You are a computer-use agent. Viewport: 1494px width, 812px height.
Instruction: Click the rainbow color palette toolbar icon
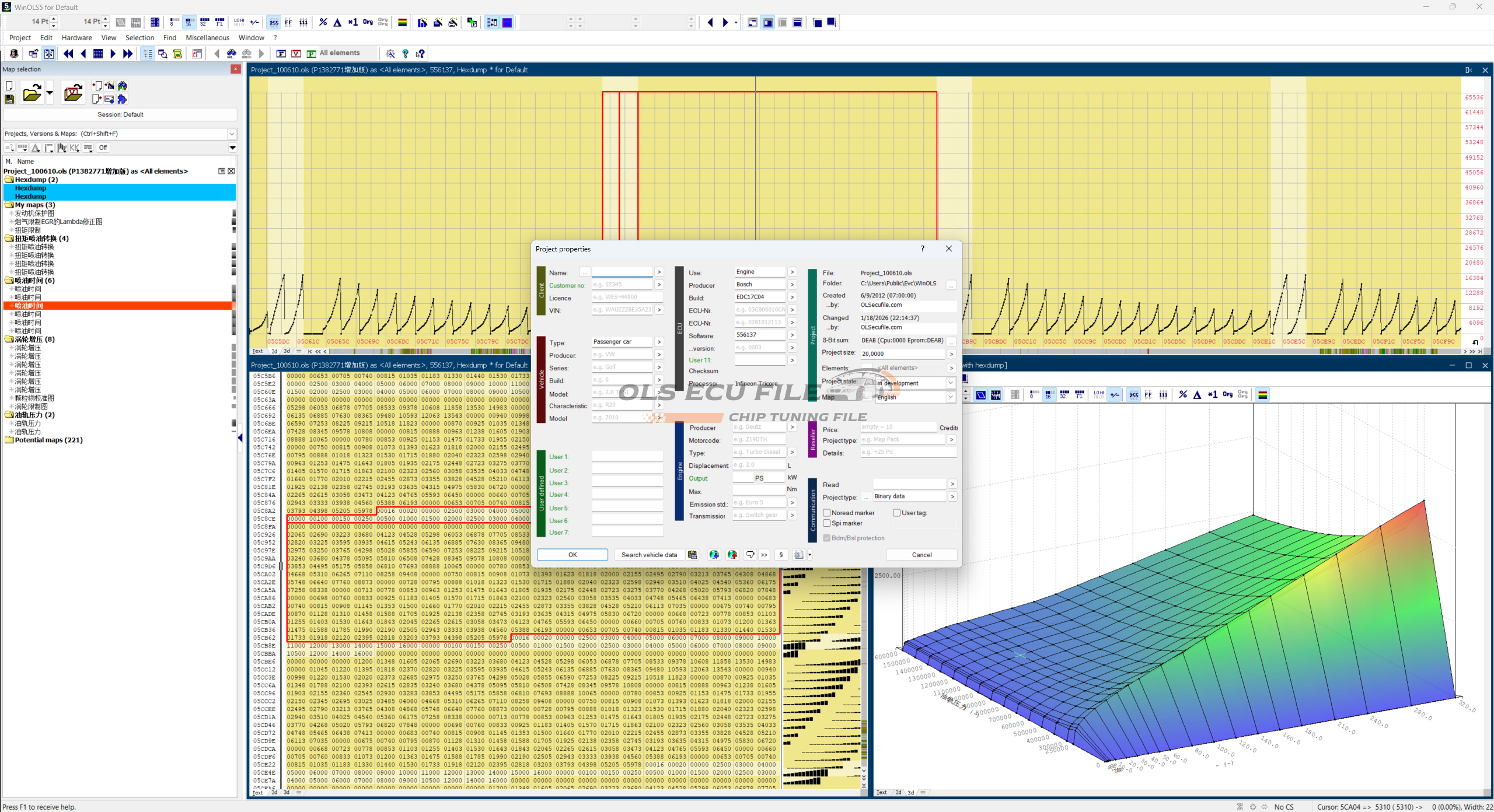click(x=402, y=22)
